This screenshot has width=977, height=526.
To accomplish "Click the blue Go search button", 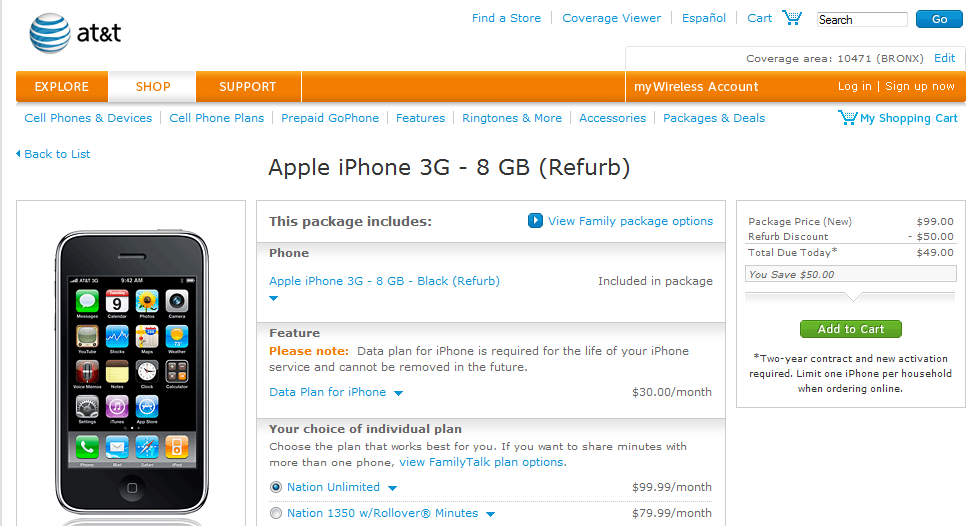I will click(x=939, y=19).
